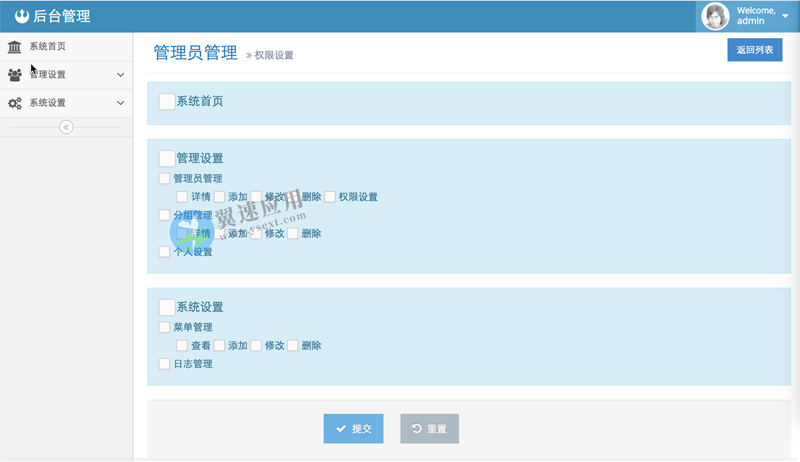The height and width of the screenshot is (462, 800).
Task: Expand the 管理设置 sidebar chevron
Action: coord(120,75)
